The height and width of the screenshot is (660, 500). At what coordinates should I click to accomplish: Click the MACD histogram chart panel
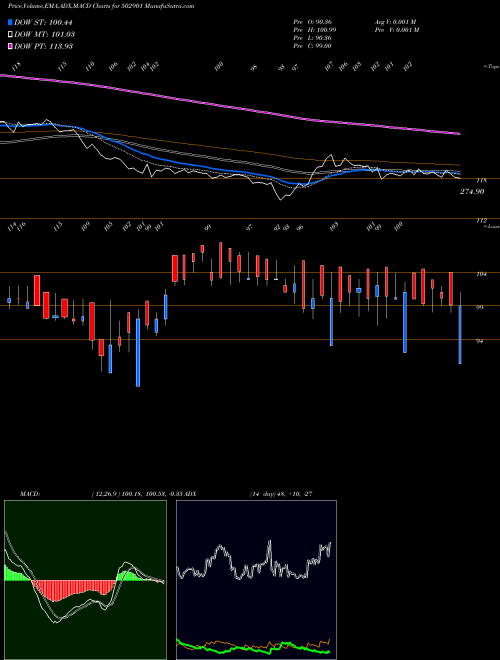pos(85,580)
